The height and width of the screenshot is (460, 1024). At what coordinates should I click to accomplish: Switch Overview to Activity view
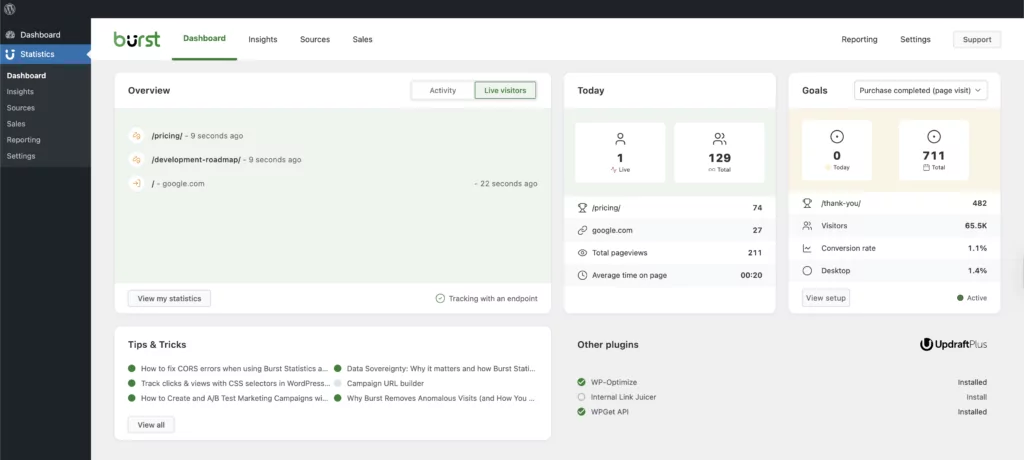(x=443, y=90)
